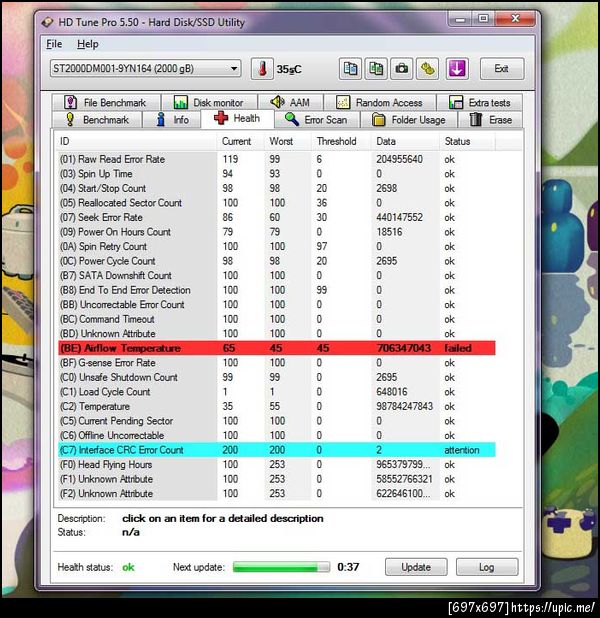600x618 pixels.
Task: Open the Erase tab
Action: click(x=490, y=119)
